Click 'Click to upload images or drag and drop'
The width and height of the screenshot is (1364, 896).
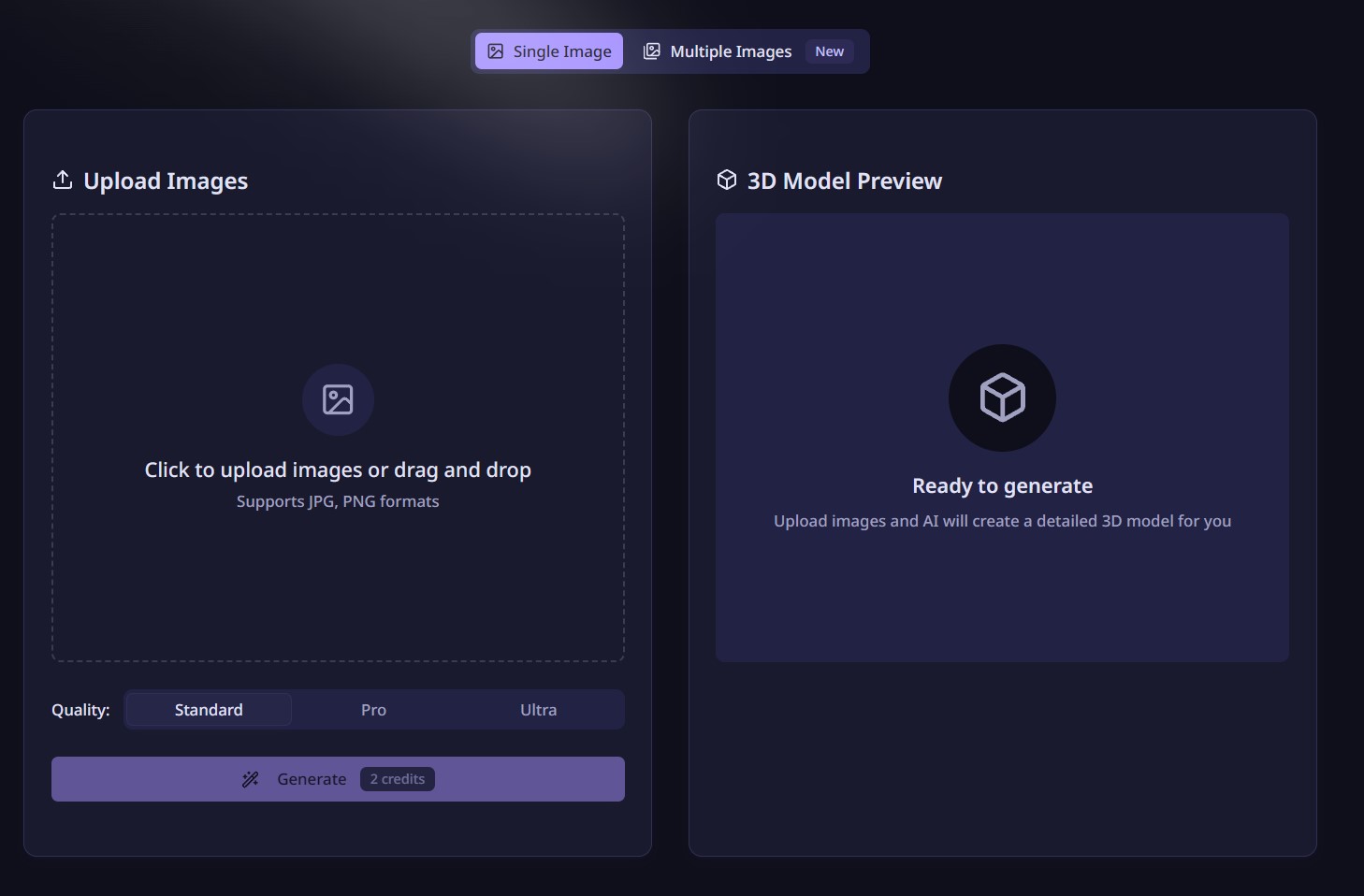(338, 470)
